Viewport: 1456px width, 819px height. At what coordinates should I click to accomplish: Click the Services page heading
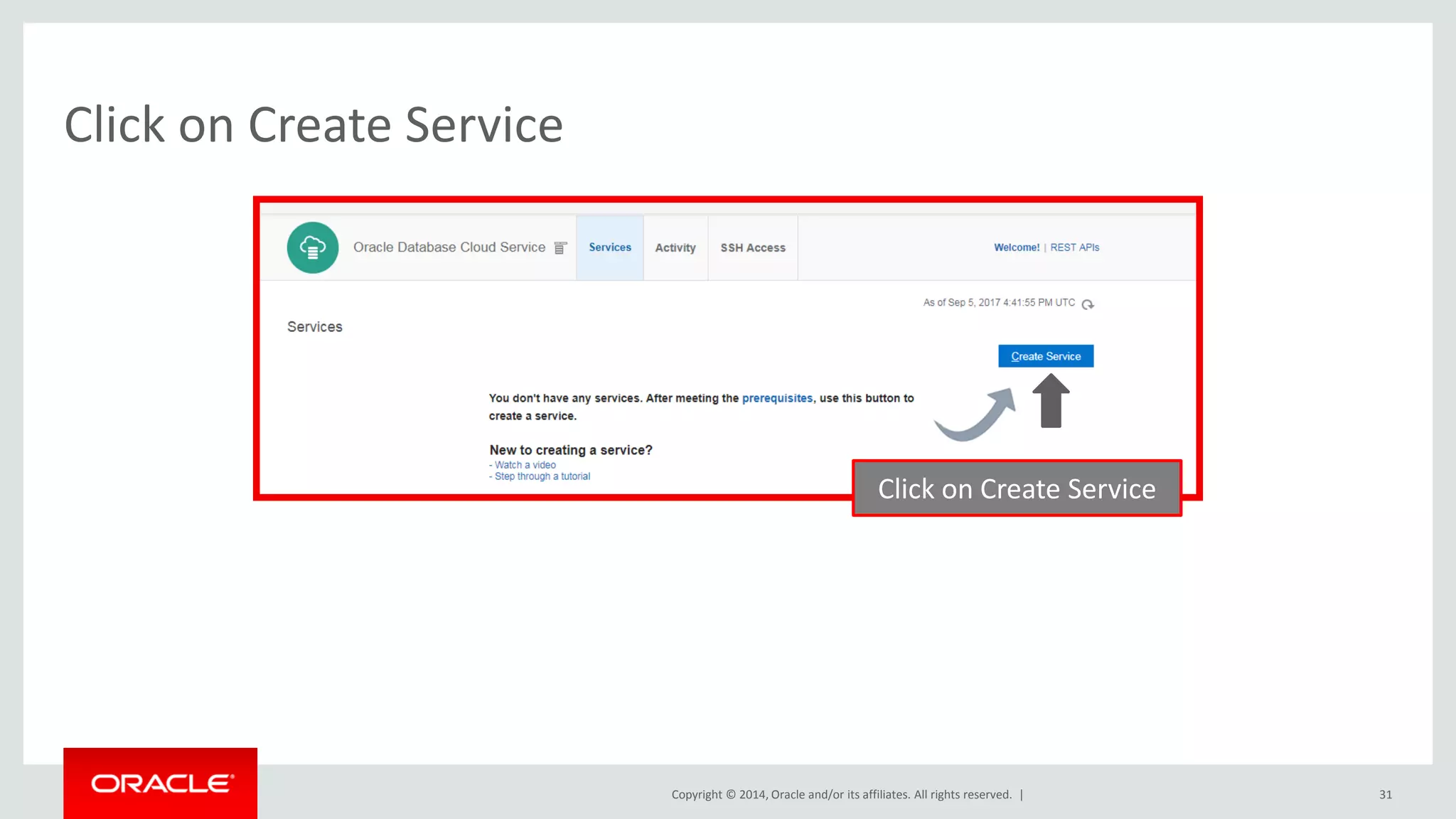coord(315,327)
